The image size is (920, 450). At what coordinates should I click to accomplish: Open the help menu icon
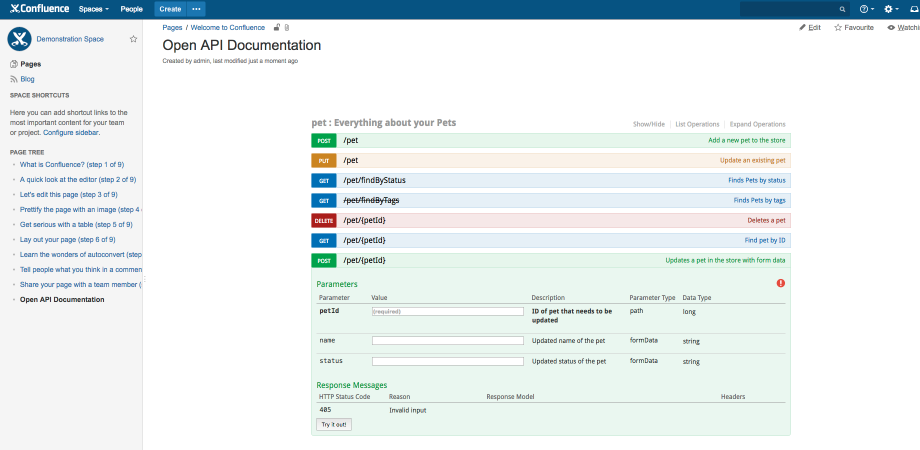pyautogui.click(x=867, y=9)
